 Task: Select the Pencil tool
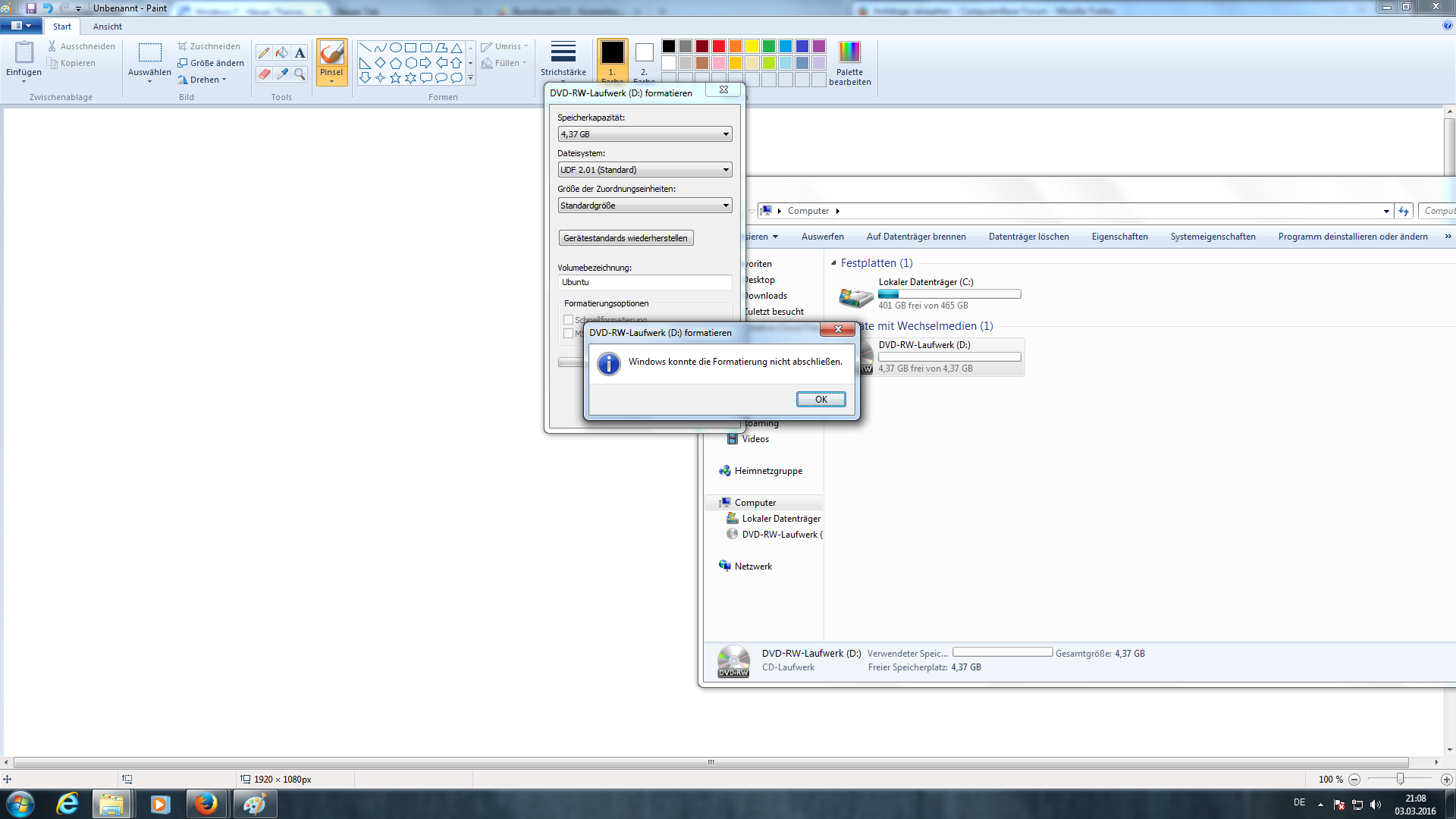coord(264,53)
